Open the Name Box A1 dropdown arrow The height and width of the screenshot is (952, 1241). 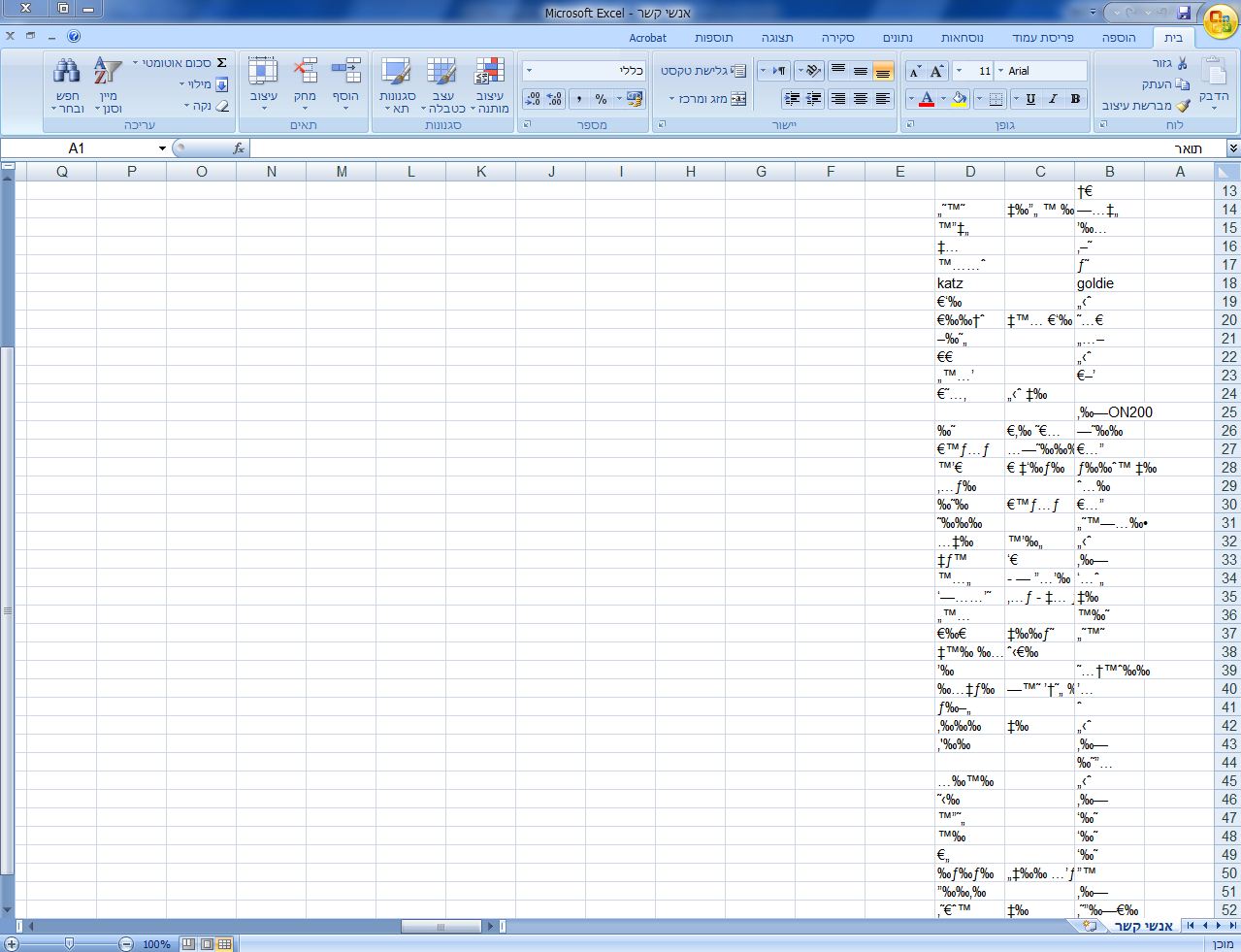coord(162,148)
